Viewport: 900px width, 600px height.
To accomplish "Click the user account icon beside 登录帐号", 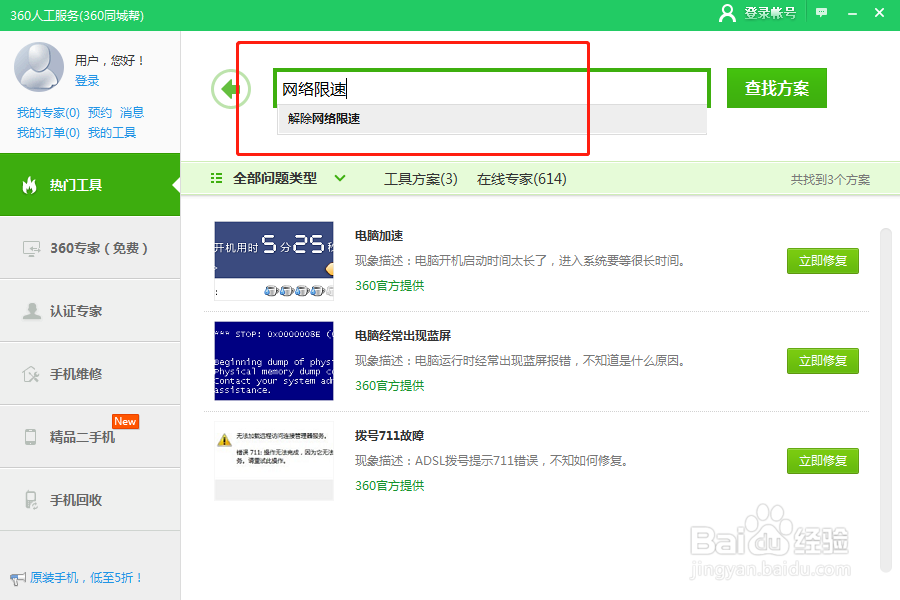I will [727, 13].
